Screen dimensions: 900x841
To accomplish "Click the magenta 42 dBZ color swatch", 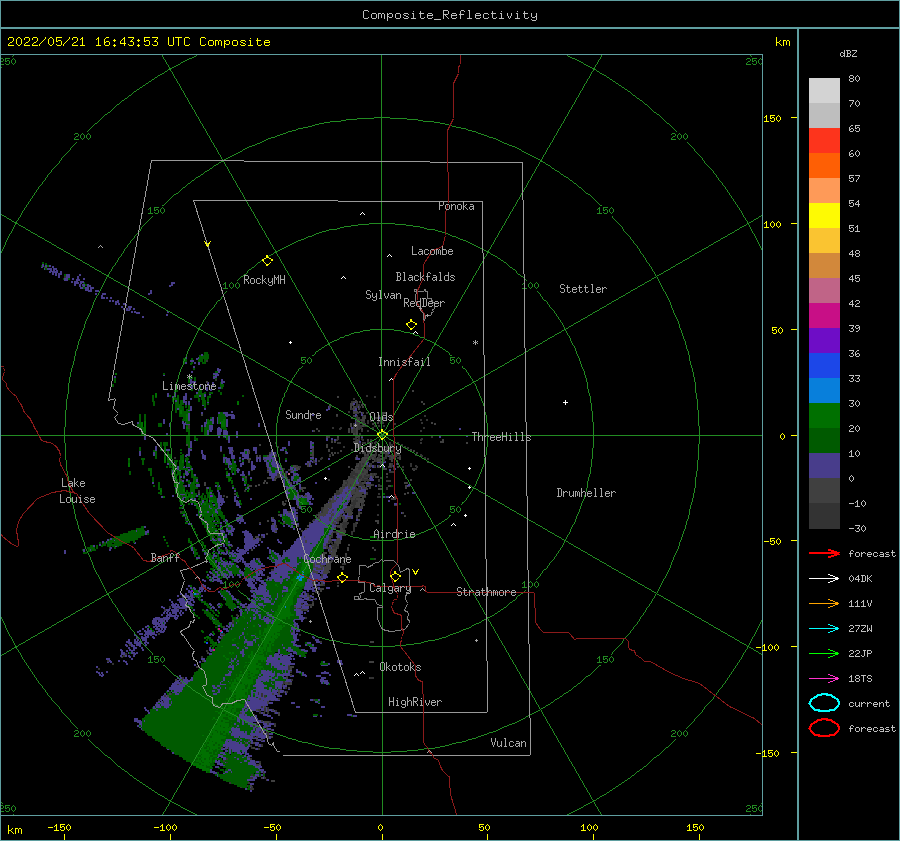I will [x=824, y=315].
